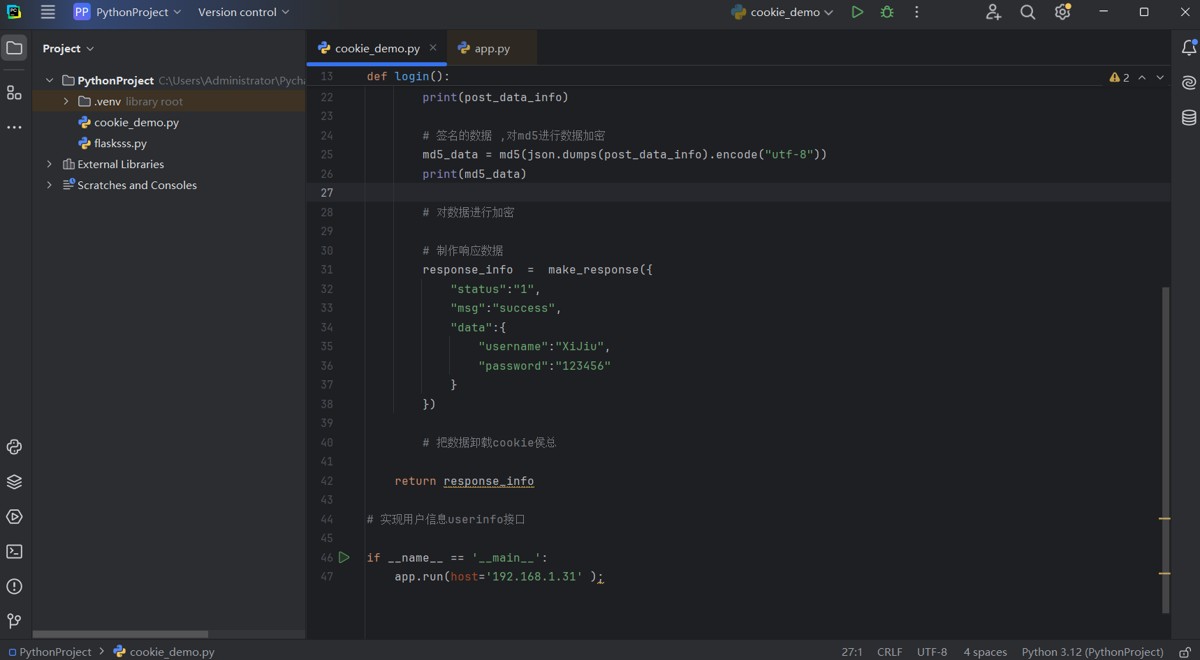Open flasksss.py in the project tree
The width and height of the screenshot is (1200, 660).
click(120, 143)
